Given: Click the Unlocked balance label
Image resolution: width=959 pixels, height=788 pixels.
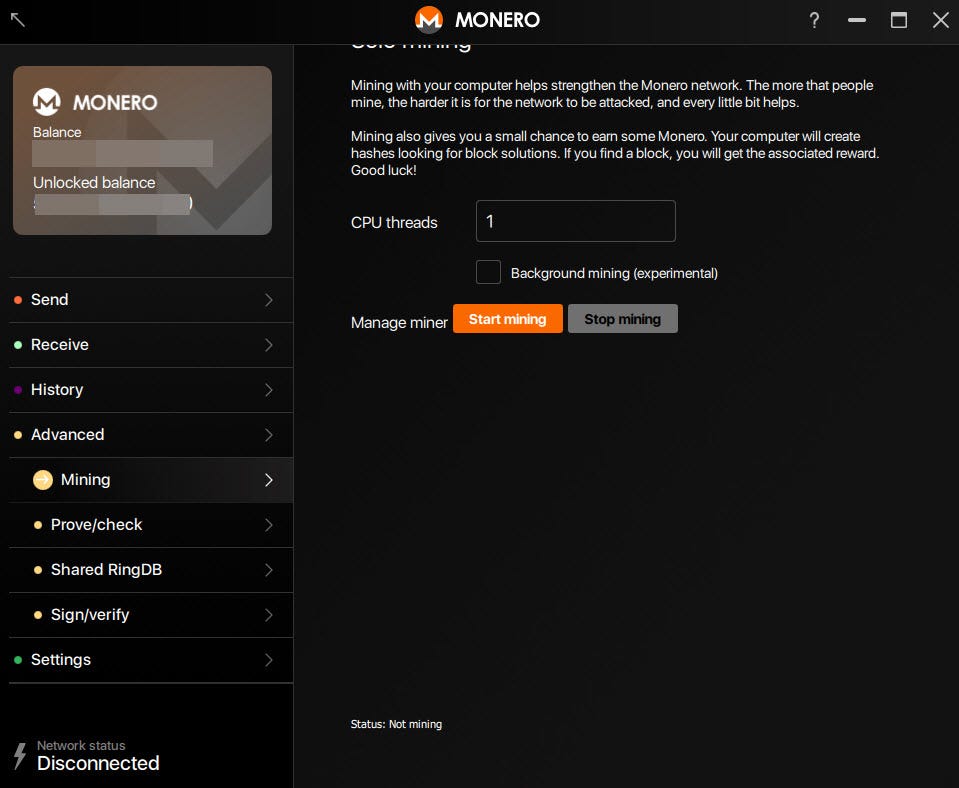Looking at the screenshot, I should 94,182.
